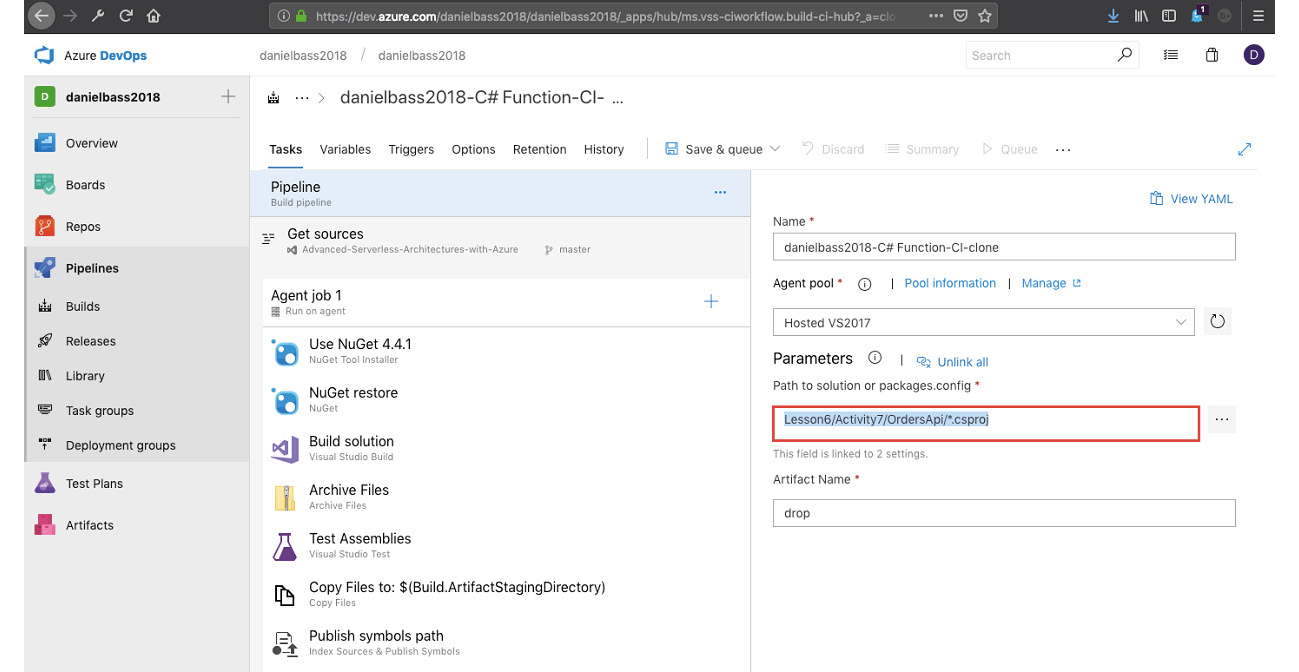The height and width of the screenshot is (672, 1299).
Task: Select the Use NuGet 4.4.1 task
Action: 506,351
